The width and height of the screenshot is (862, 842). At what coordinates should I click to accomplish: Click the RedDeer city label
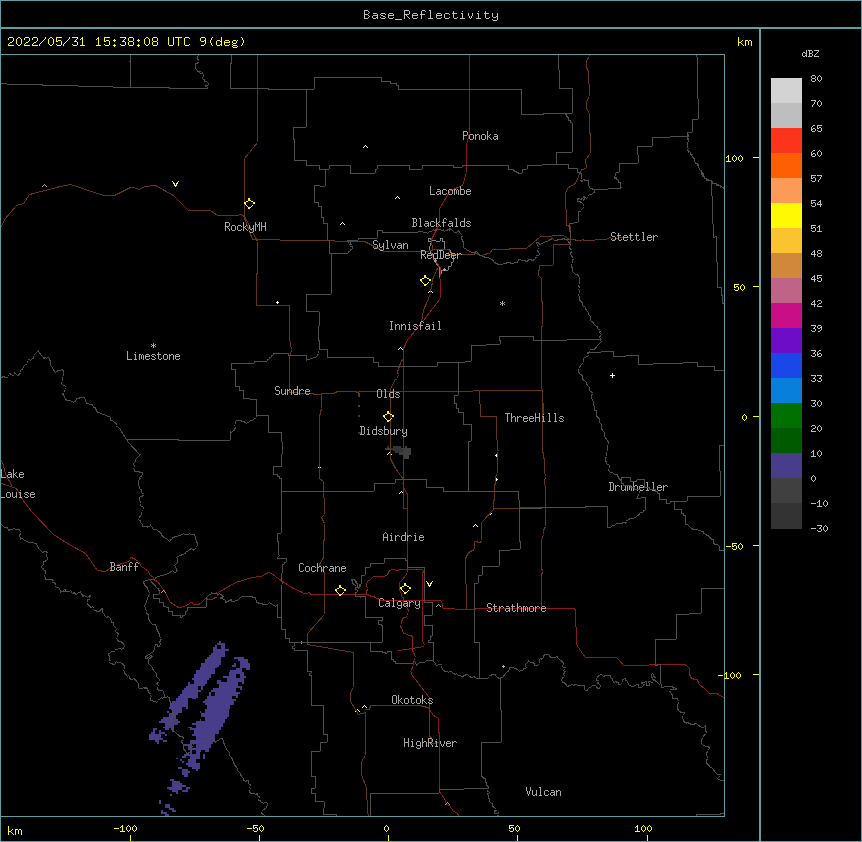pyautogui.click(x=441, y=255)
